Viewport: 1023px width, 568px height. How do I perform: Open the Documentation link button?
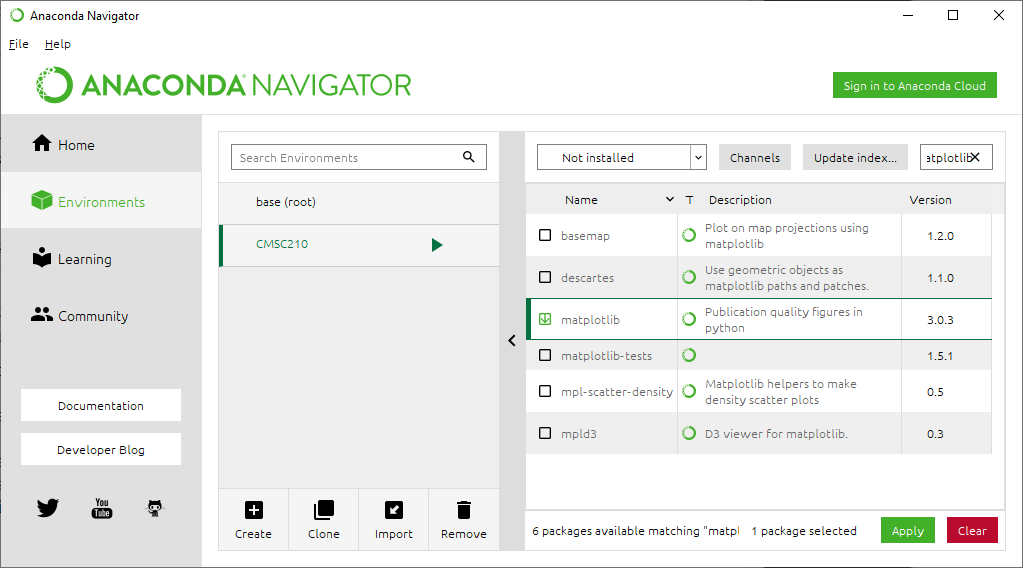tap(101, 405)
